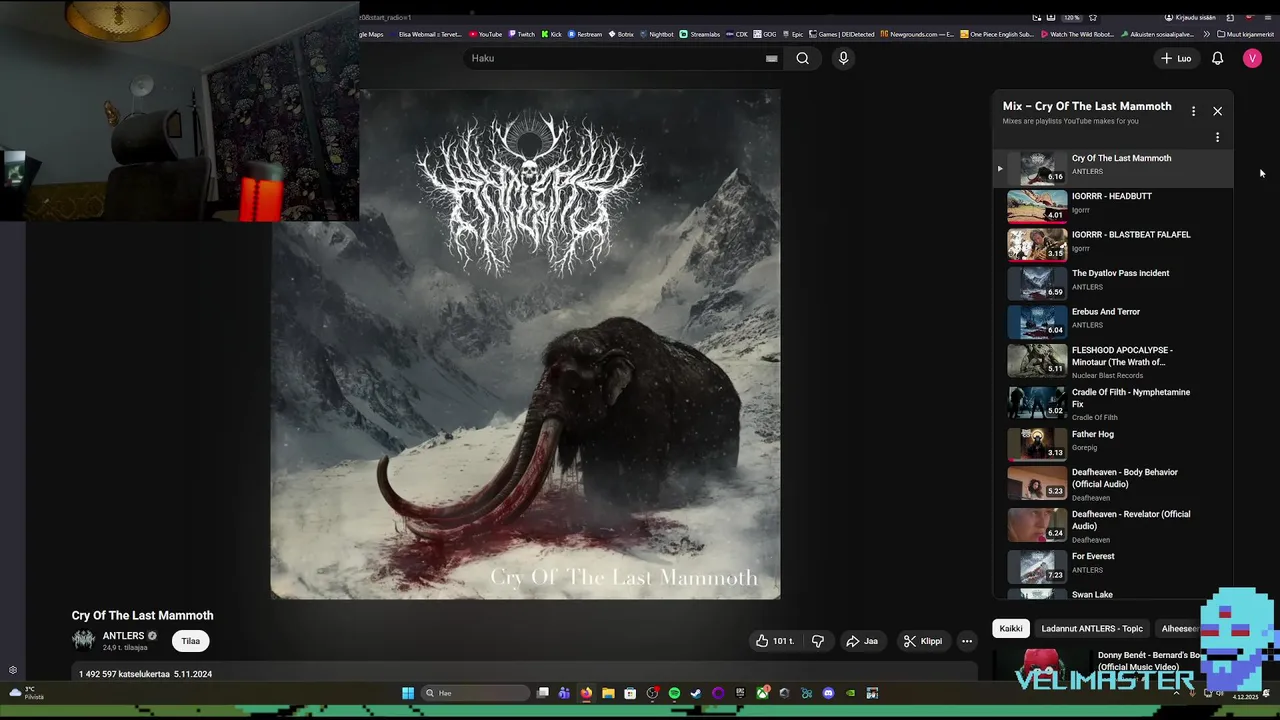
Task: Click Cradle Of Filth Nymphetamine Fix thumbnail
Action: 1037,402
